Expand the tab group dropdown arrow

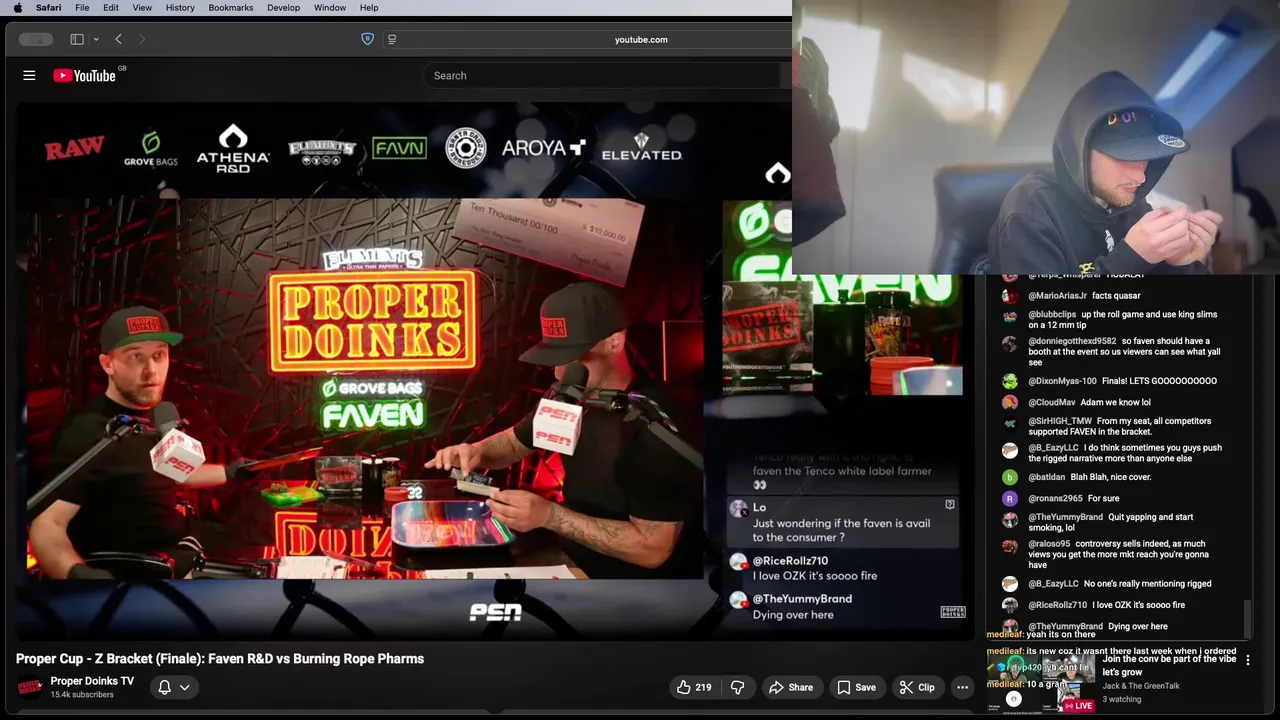(x=96, y=39)
